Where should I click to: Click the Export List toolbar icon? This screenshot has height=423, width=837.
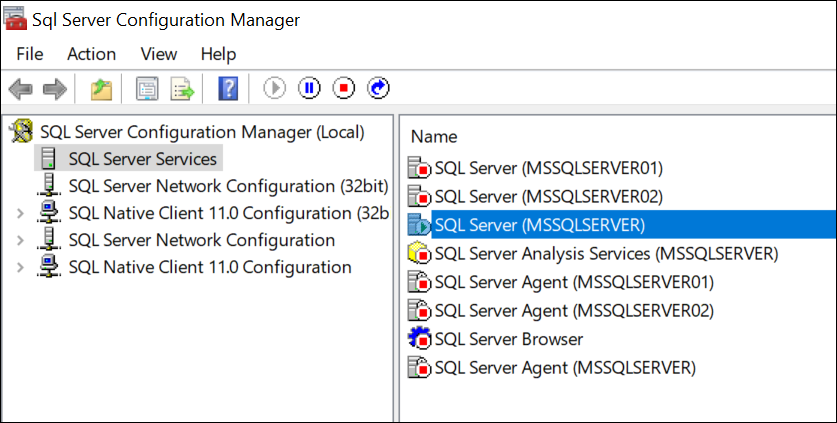tap(182, 90)
